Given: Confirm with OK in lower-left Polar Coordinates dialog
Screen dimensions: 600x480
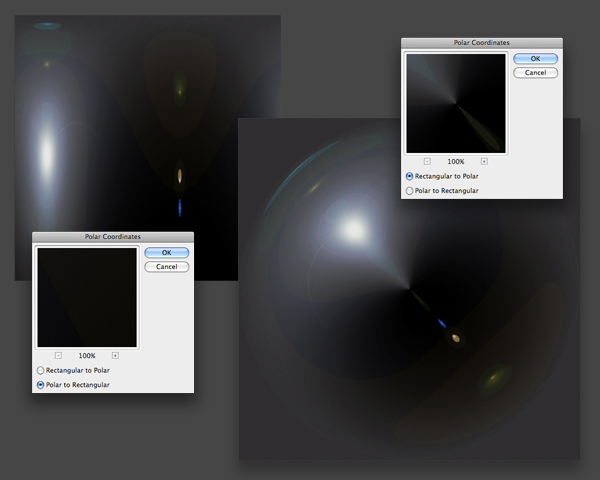Looking at the screenshot, I should [x=166, y=253].
